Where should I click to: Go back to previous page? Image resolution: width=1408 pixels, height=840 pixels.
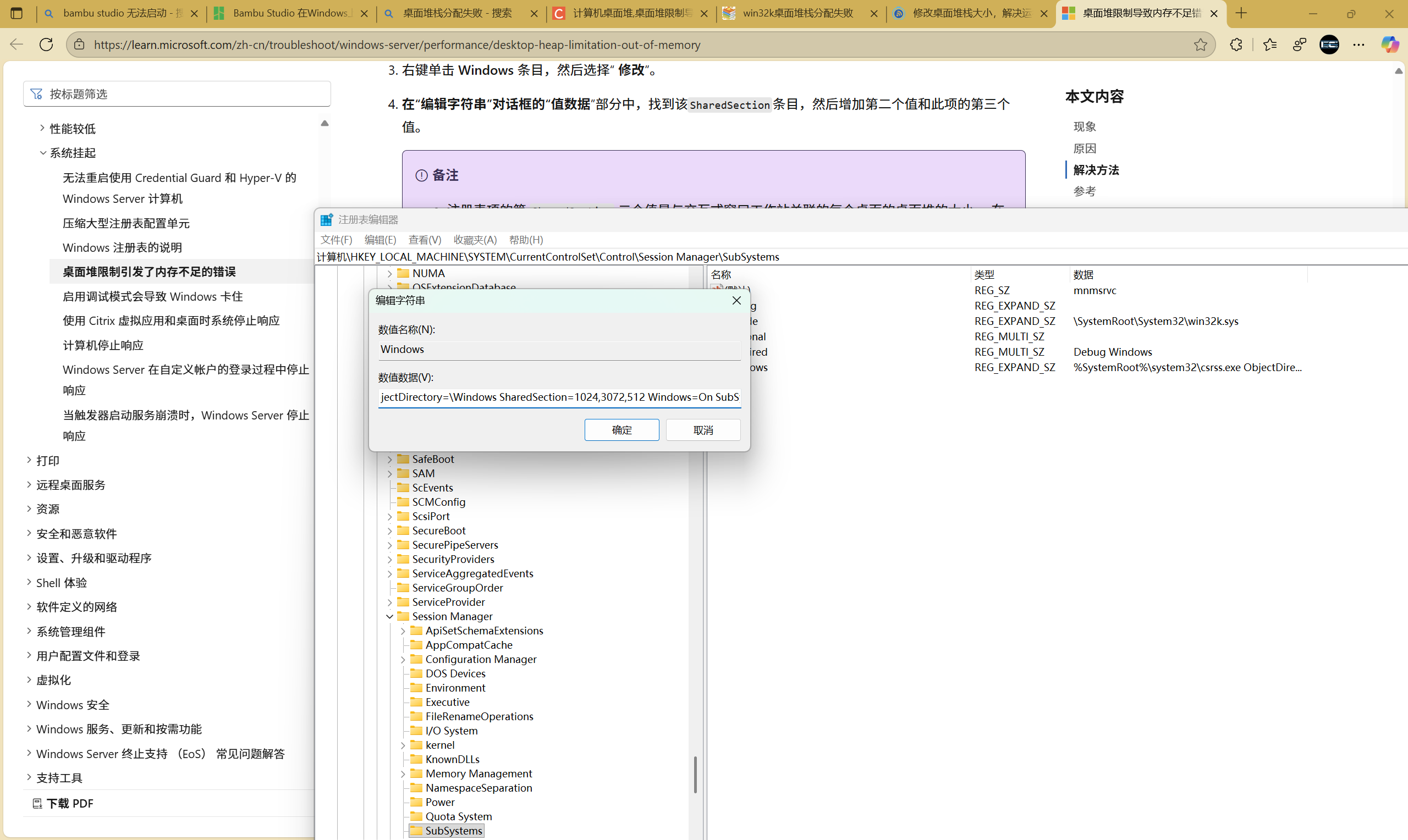click(x=16, y=44)
